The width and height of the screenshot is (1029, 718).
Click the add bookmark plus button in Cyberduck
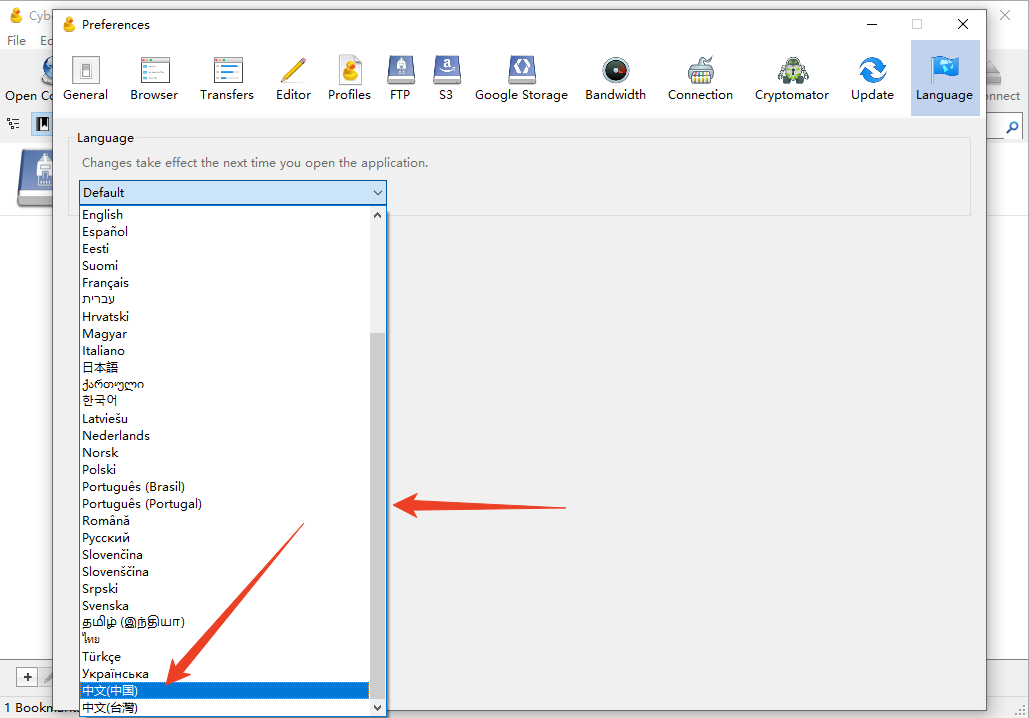(x=28, y=677)
